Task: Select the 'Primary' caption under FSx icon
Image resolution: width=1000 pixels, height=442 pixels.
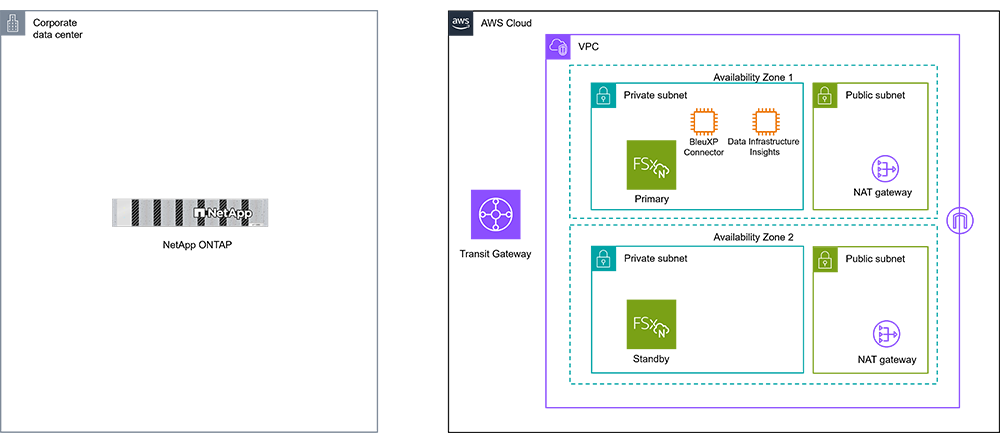Action: 651,199
